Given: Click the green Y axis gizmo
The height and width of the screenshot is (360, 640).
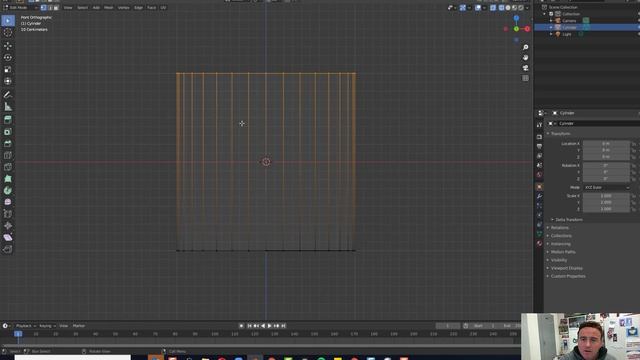Looking at the screenshot, I should (x=516, y=29).
